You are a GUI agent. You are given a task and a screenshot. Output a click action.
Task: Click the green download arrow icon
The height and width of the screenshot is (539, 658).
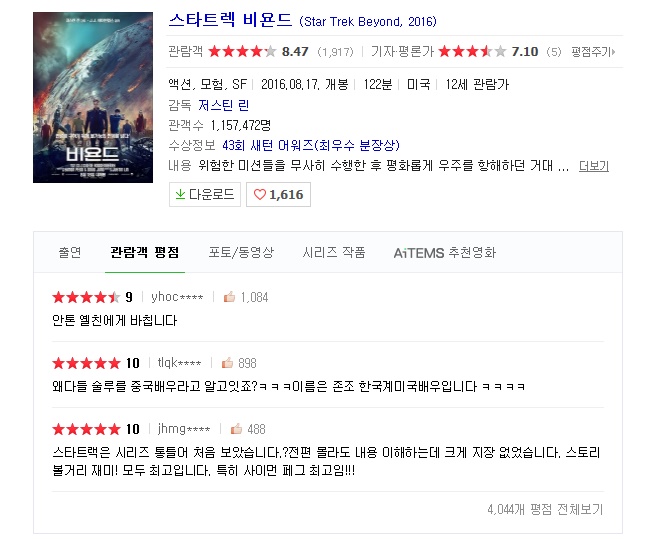180,195
